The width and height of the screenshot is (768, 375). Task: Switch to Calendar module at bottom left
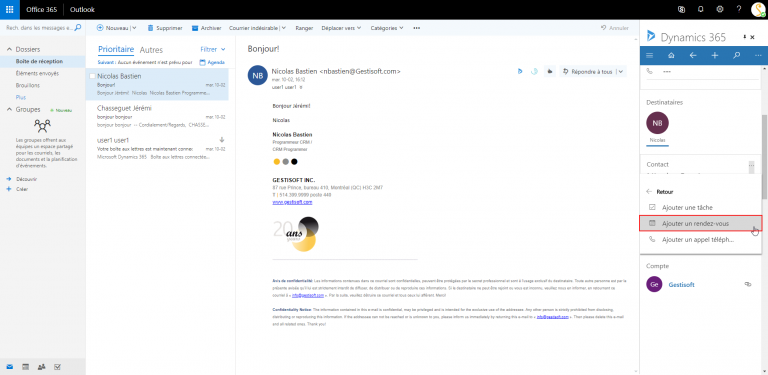26,366
